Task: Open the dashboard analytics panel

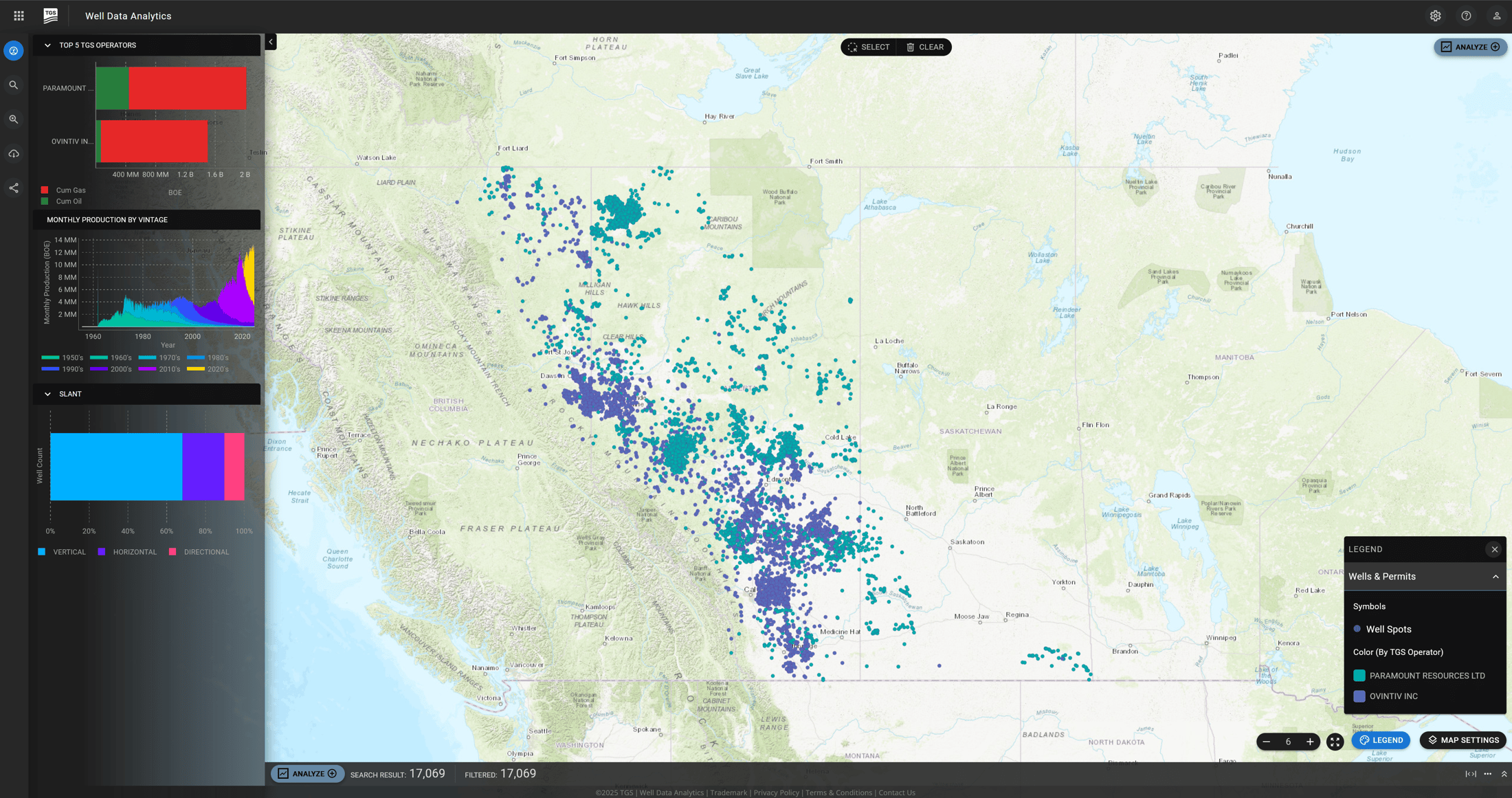Action: [14, 50]
